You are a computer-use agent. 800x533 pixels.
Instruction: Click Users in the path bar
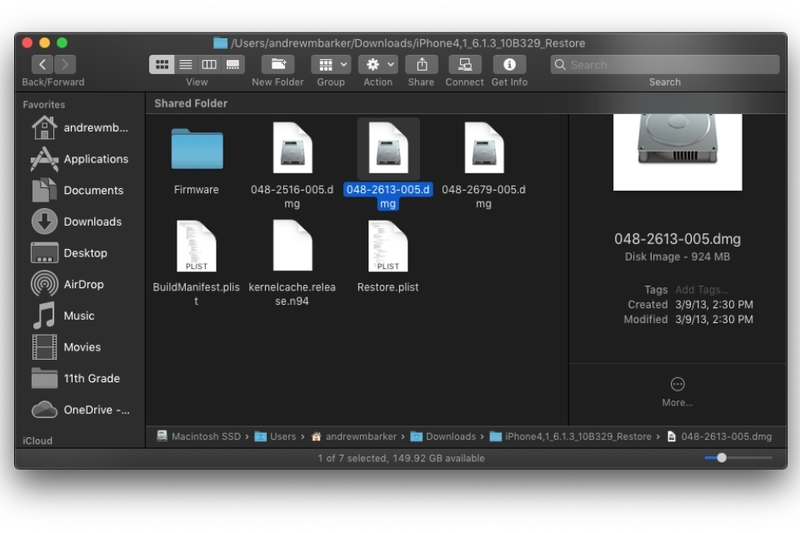[x=276, y=437]
